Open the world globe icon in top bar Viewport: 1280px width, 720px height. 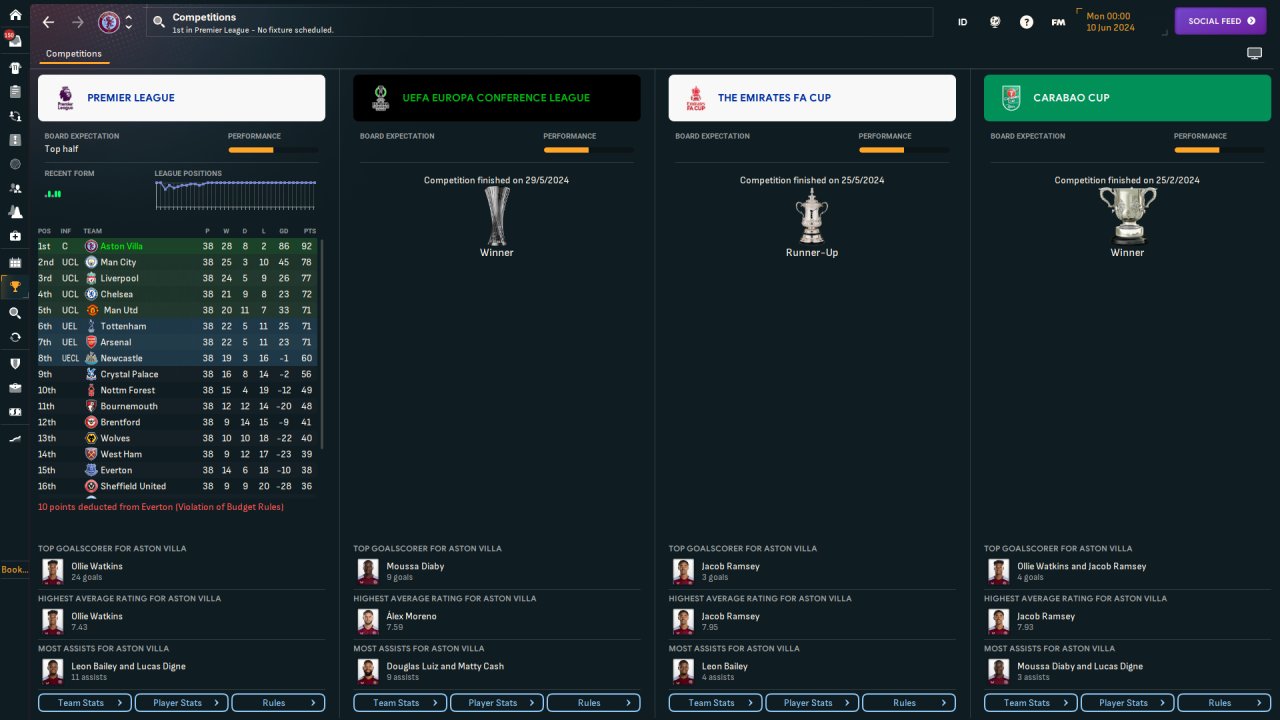coord(995,22)
